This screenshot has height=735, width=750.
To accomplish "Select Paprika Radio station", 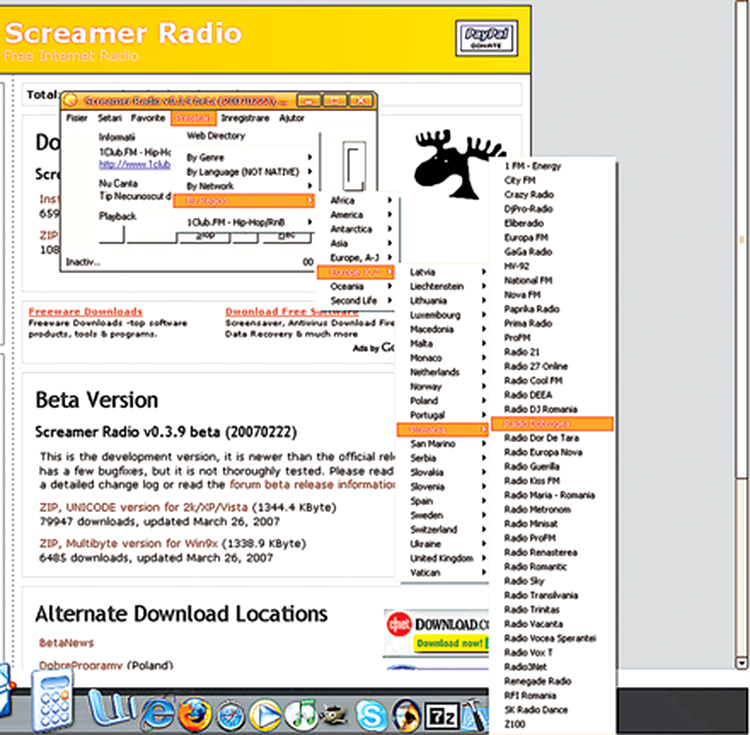I will (x=552, y=309).
